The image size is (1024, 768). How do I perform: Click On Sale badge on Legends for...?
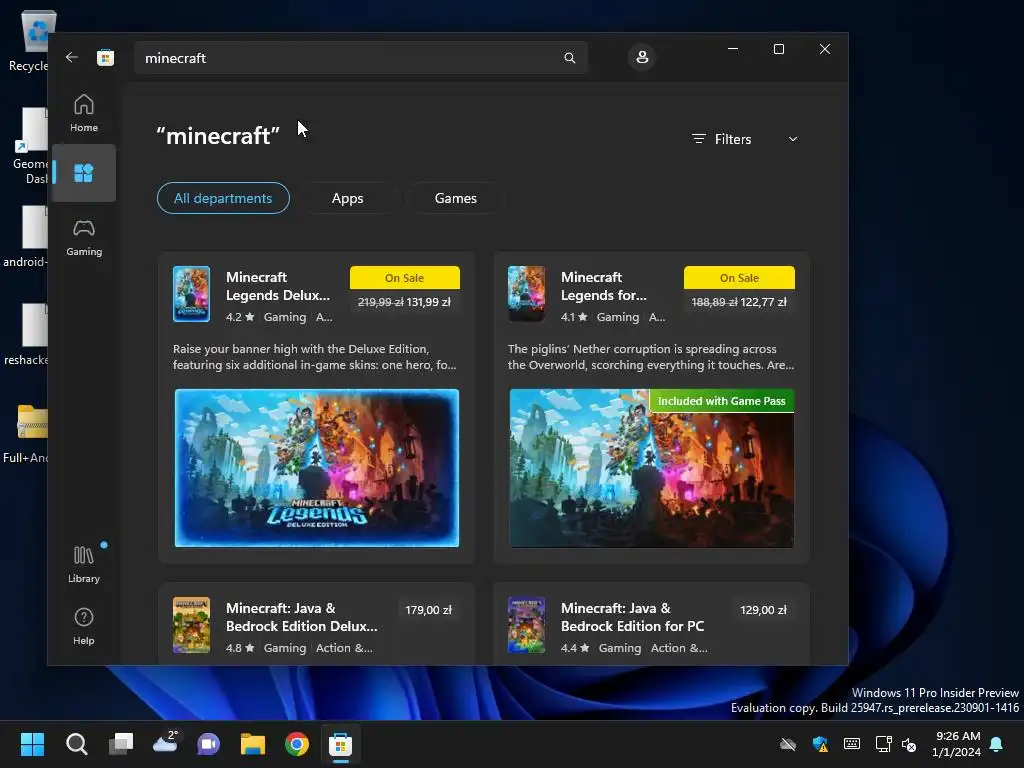point(739,278)
